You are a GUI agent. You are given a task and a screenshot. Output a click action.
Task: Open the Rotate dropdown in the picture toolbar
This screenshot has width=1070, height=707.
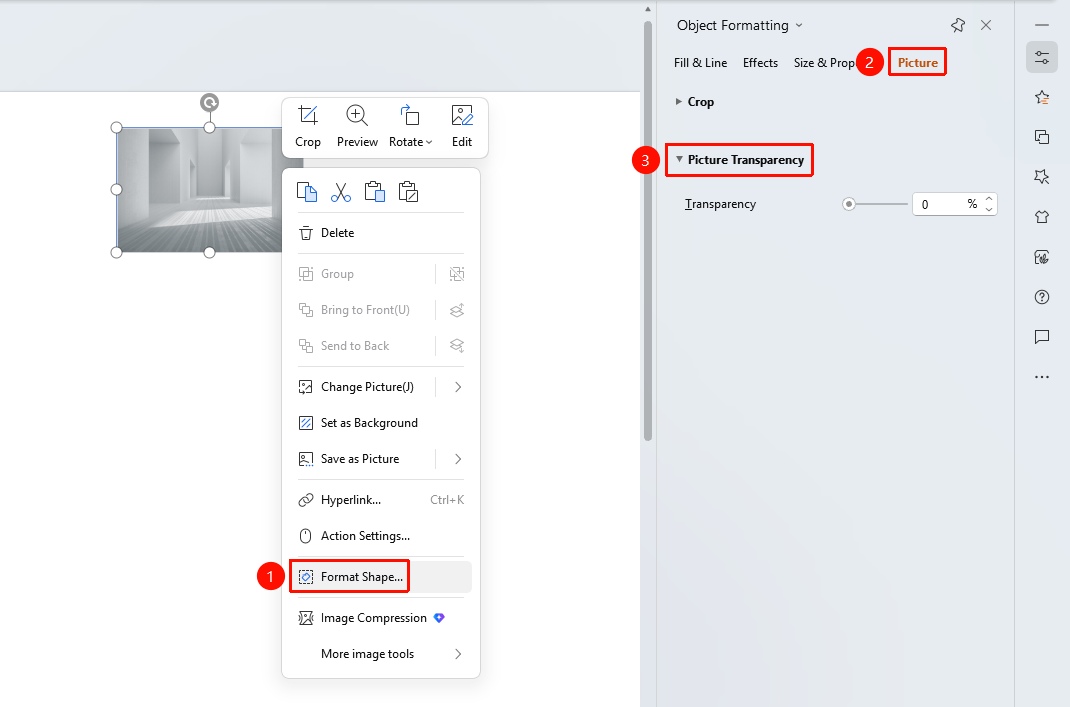410,126
